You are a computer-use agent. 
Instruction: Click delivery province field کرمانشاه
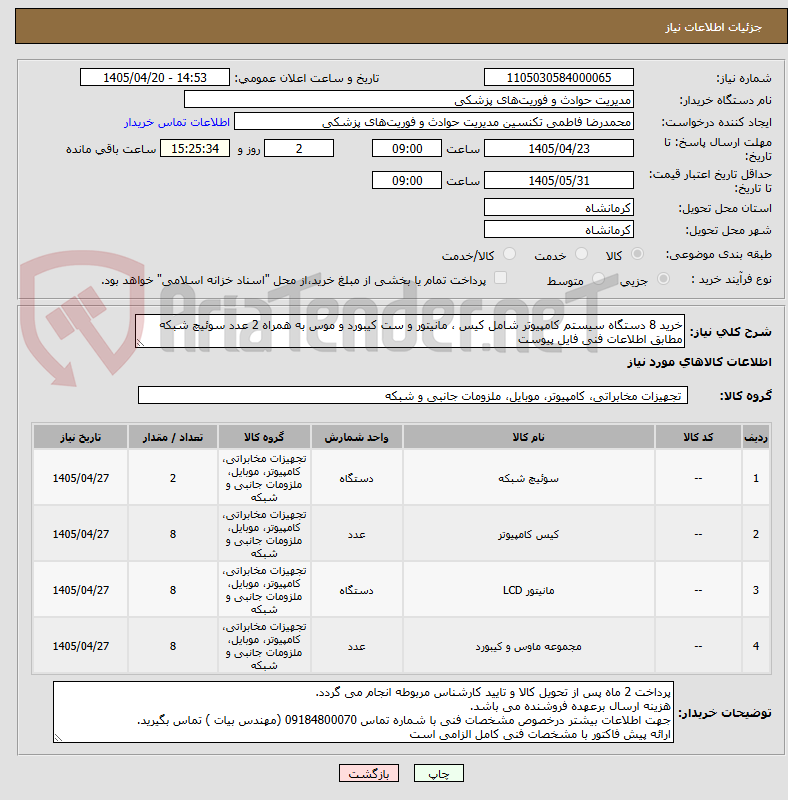(559, 208)
